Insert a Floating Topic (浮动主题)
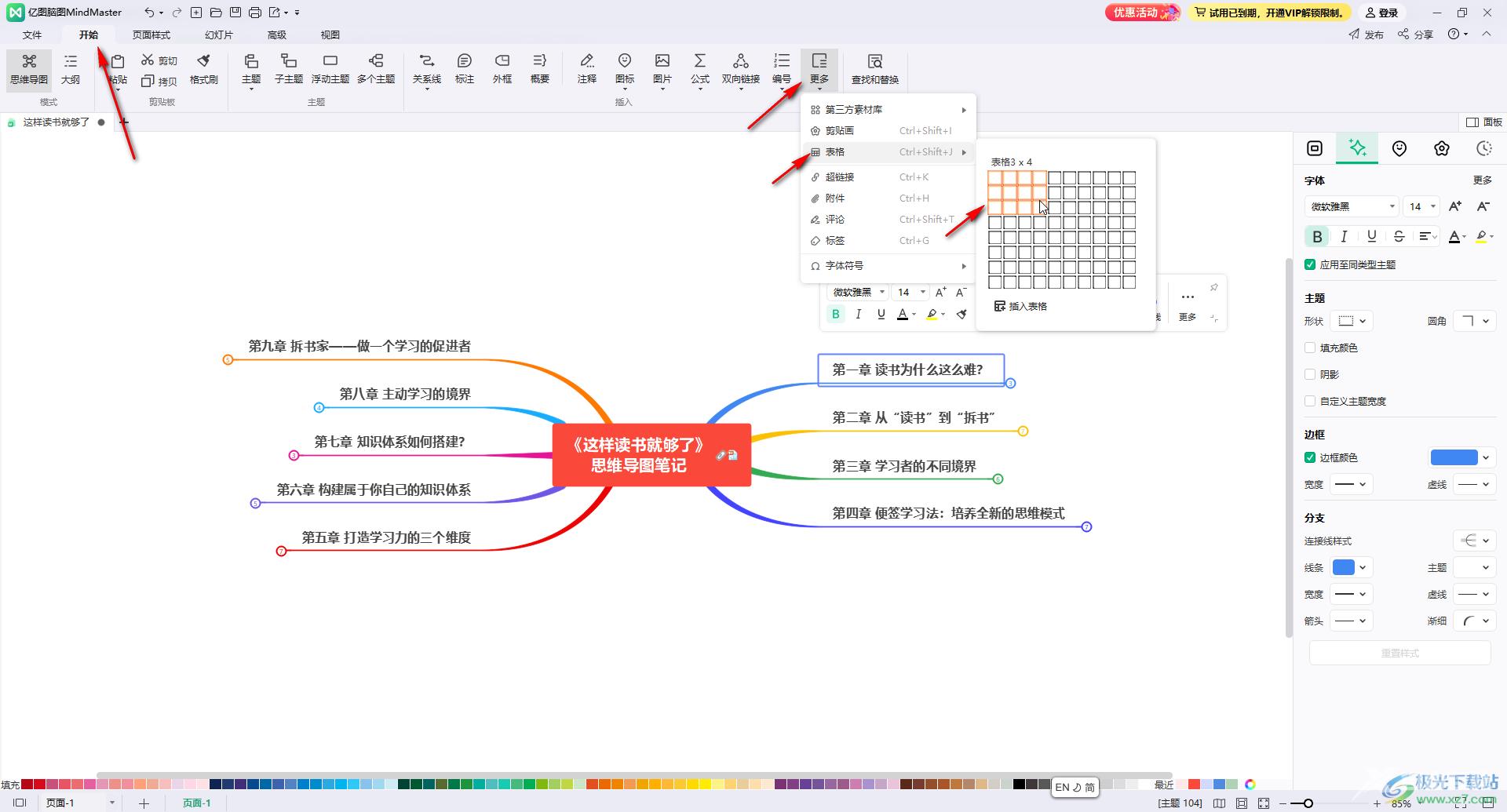 (x=330, y=69)
